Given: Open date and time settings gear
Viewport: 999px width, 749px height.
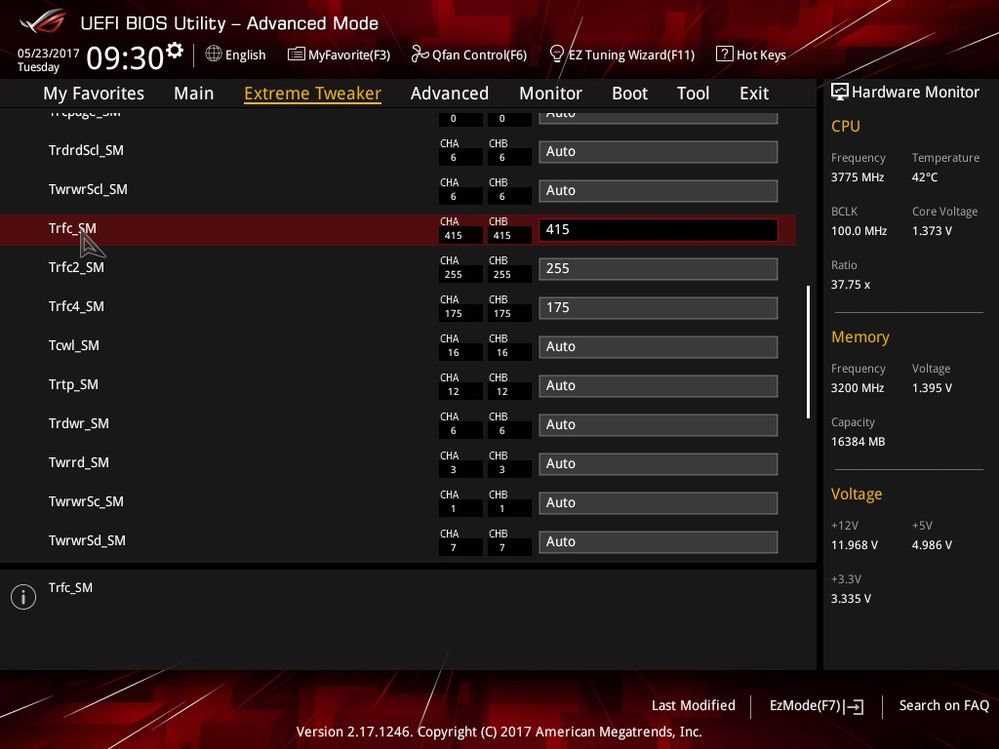Looking at the screenshot, I should (x=175, y=50).
